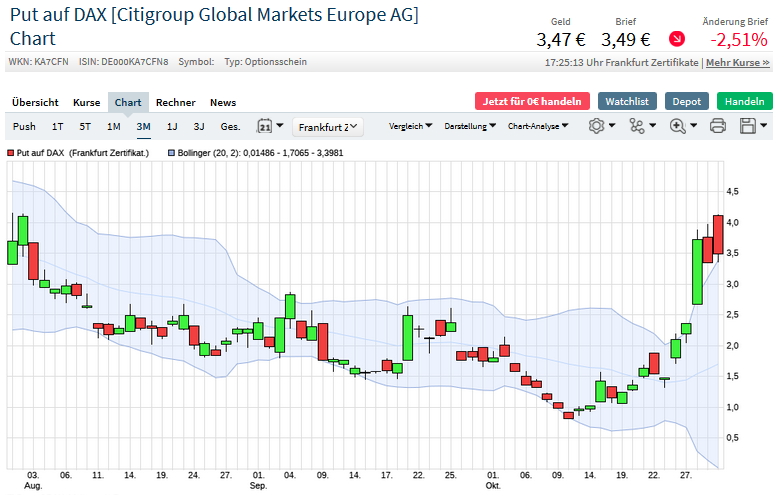Viewport: 775px width, 495px height.
Task: Open chart settings gear icon
Action: tap(597, 126)
